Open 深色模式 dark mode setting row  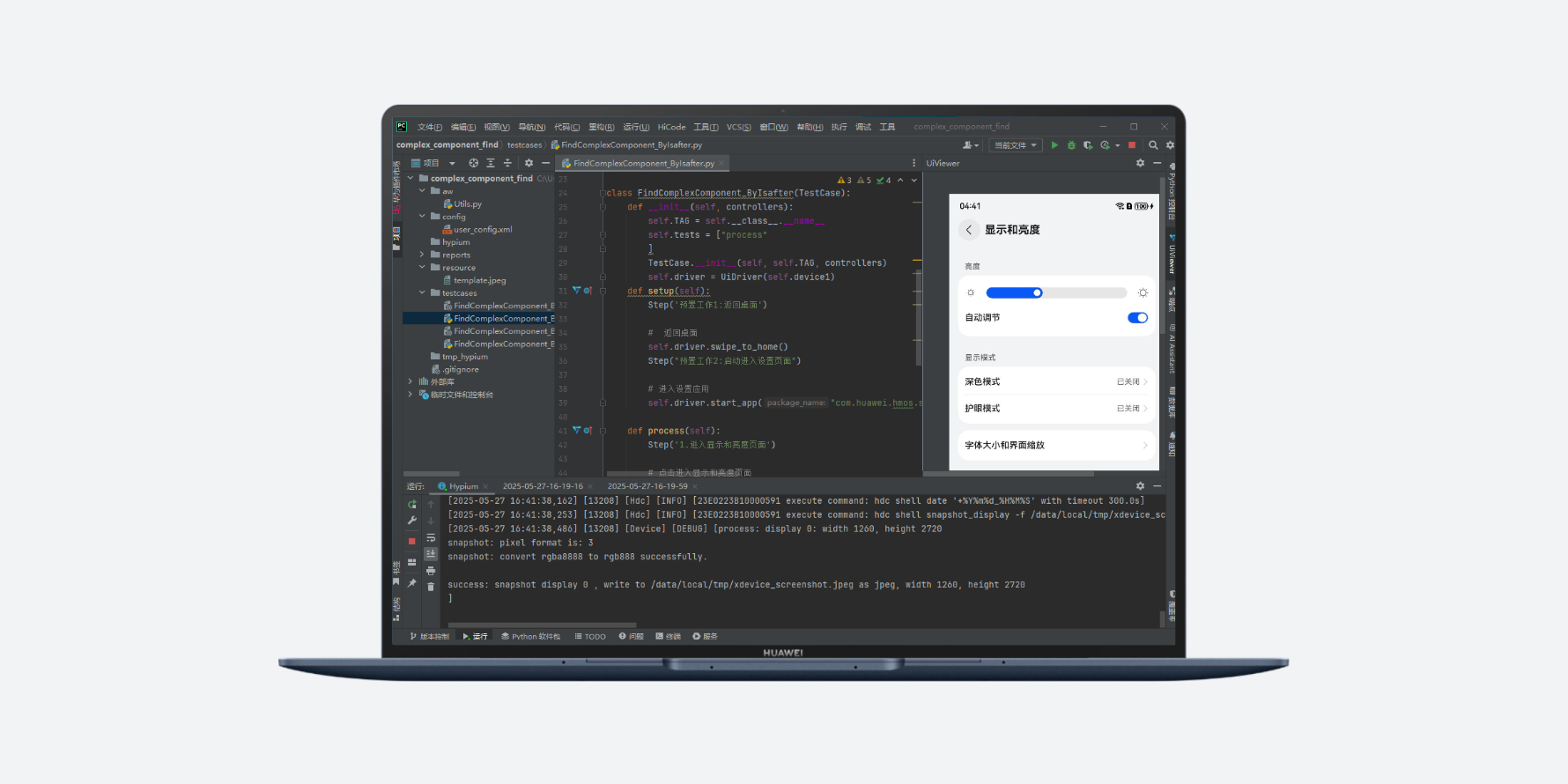tap(1055, 381)
